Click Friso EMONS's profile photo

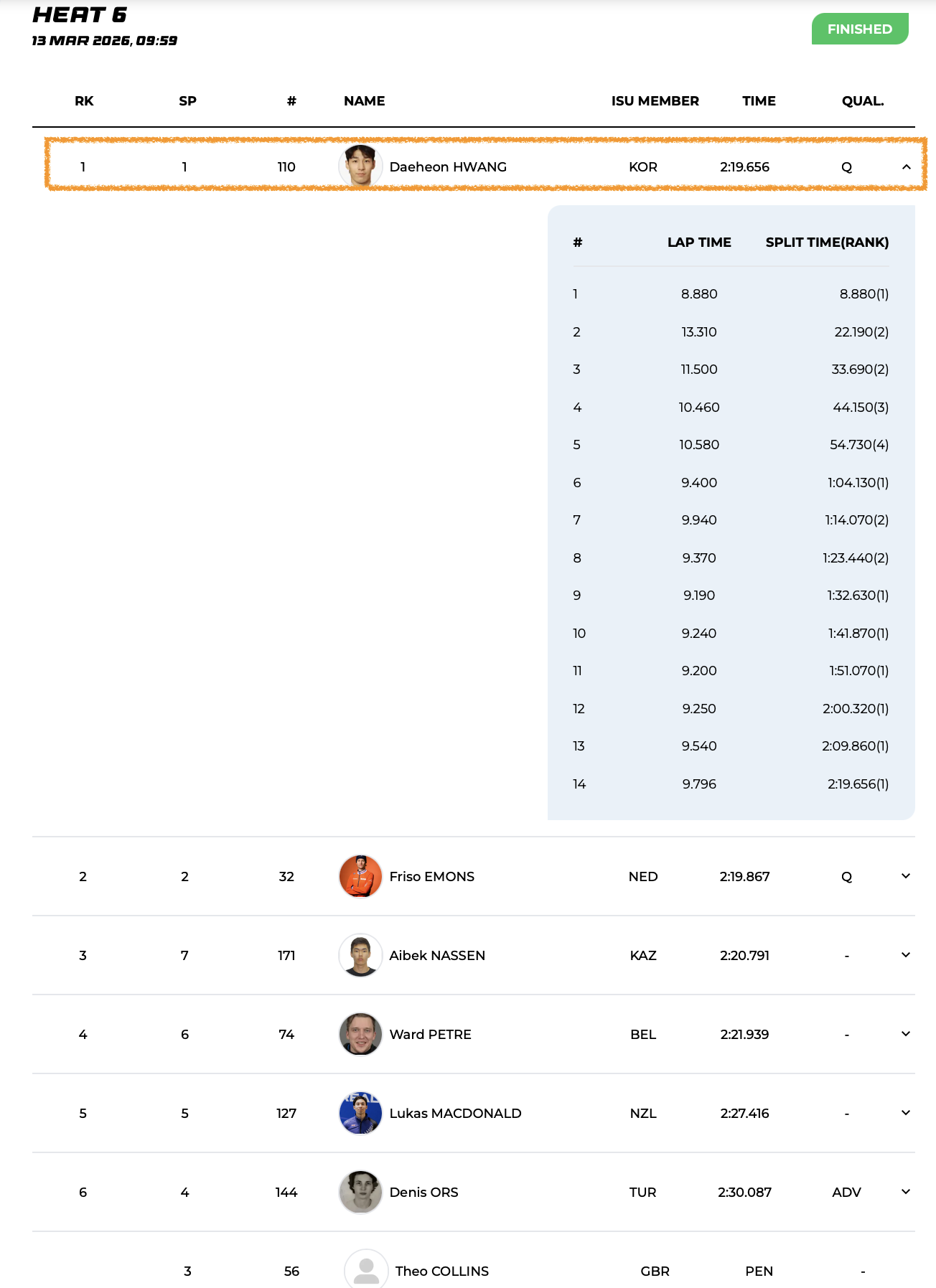pyautogui.click(x=360, y=876)
